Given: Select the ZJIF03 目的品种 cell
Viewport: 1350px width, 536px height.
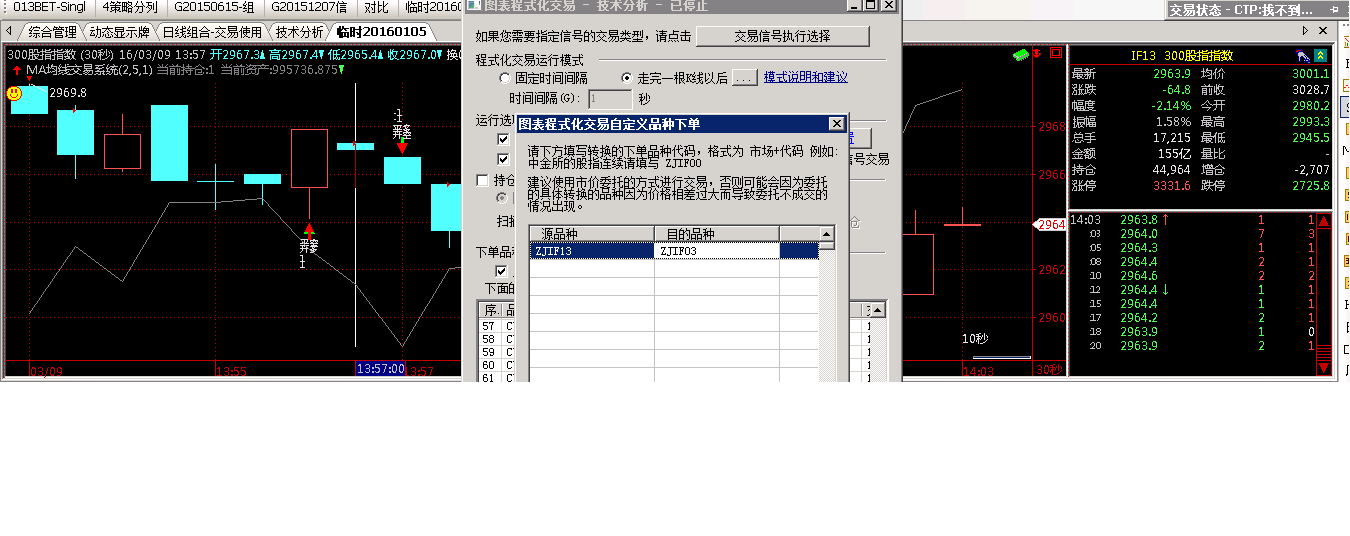Looking at the screenshot, I should 716,251.
